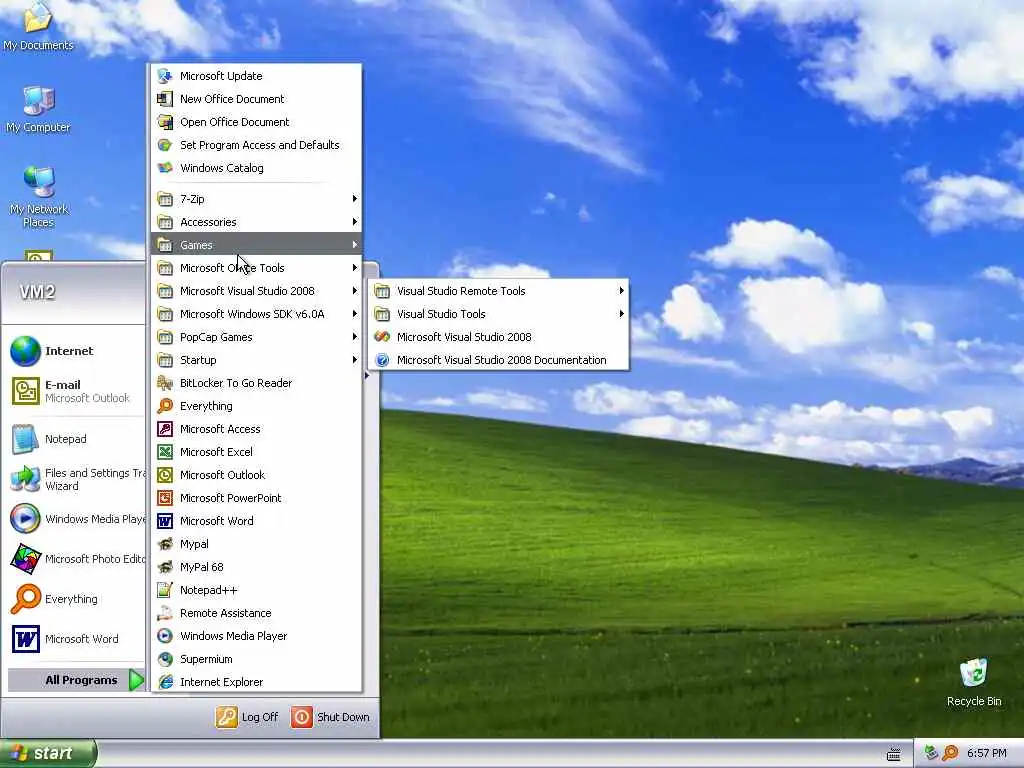Expand Visual Studio Remote Tools arrow
1024x768 pixels.
click(621, 291)
